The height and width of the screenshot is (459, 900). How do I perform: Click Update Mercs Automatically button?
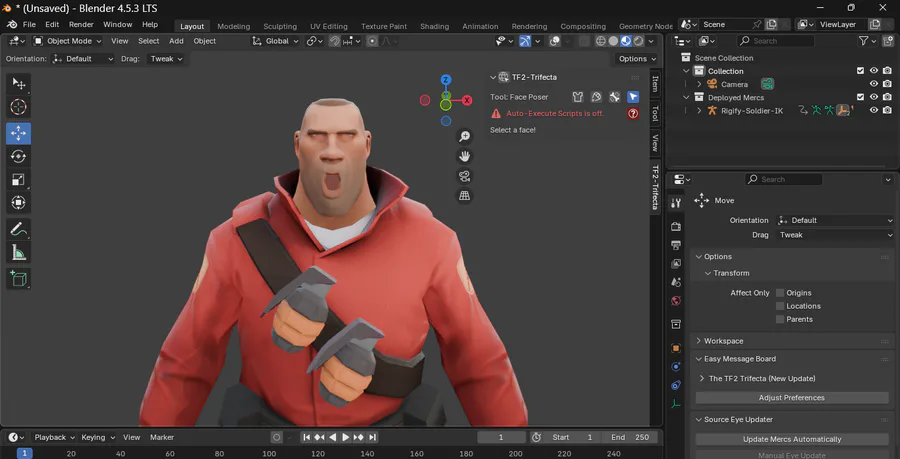[x=792, y=439]
